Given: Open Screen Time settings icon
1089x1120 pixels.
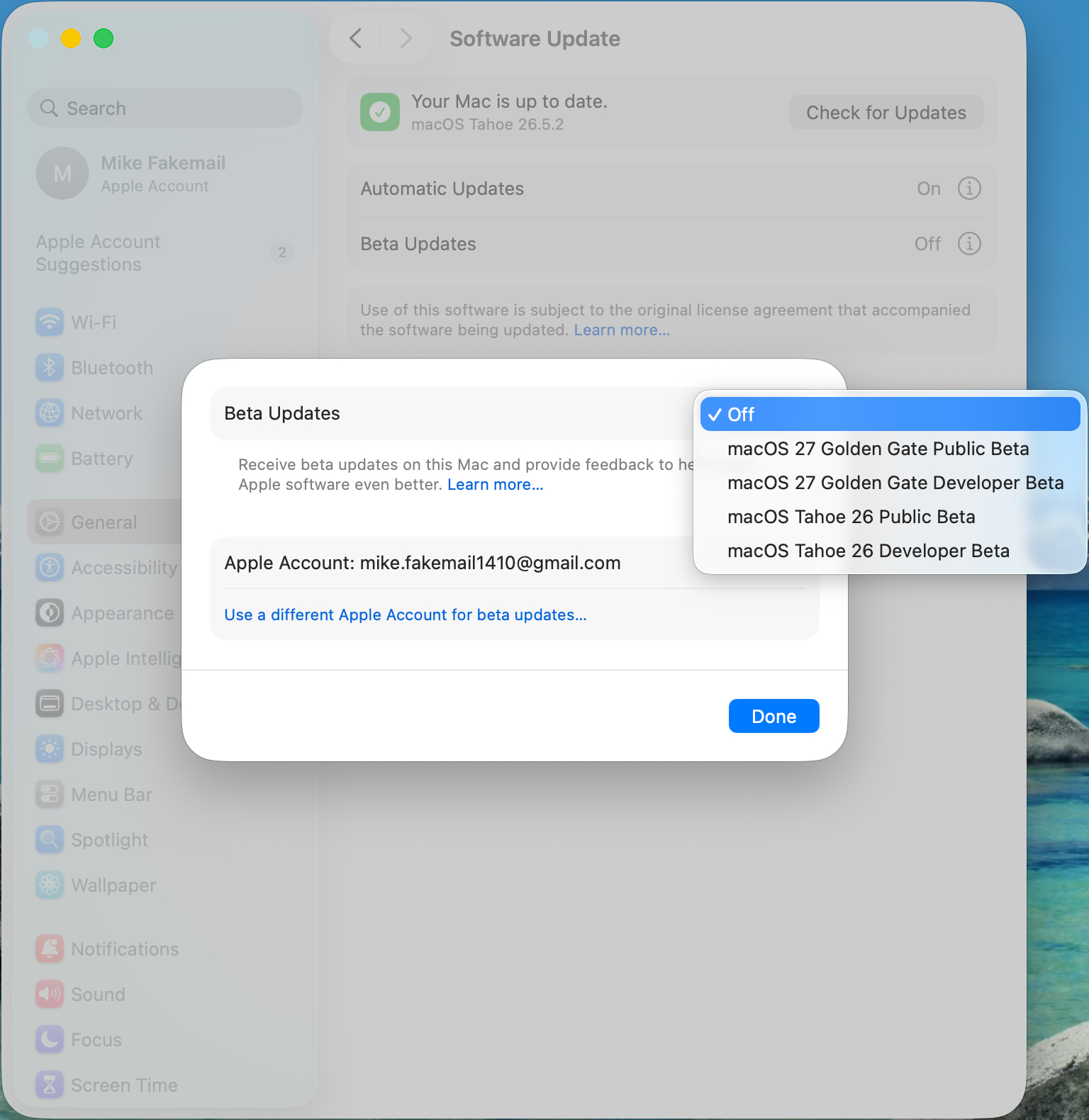Looking at the screenshot, I should (x=50, y=1085).
